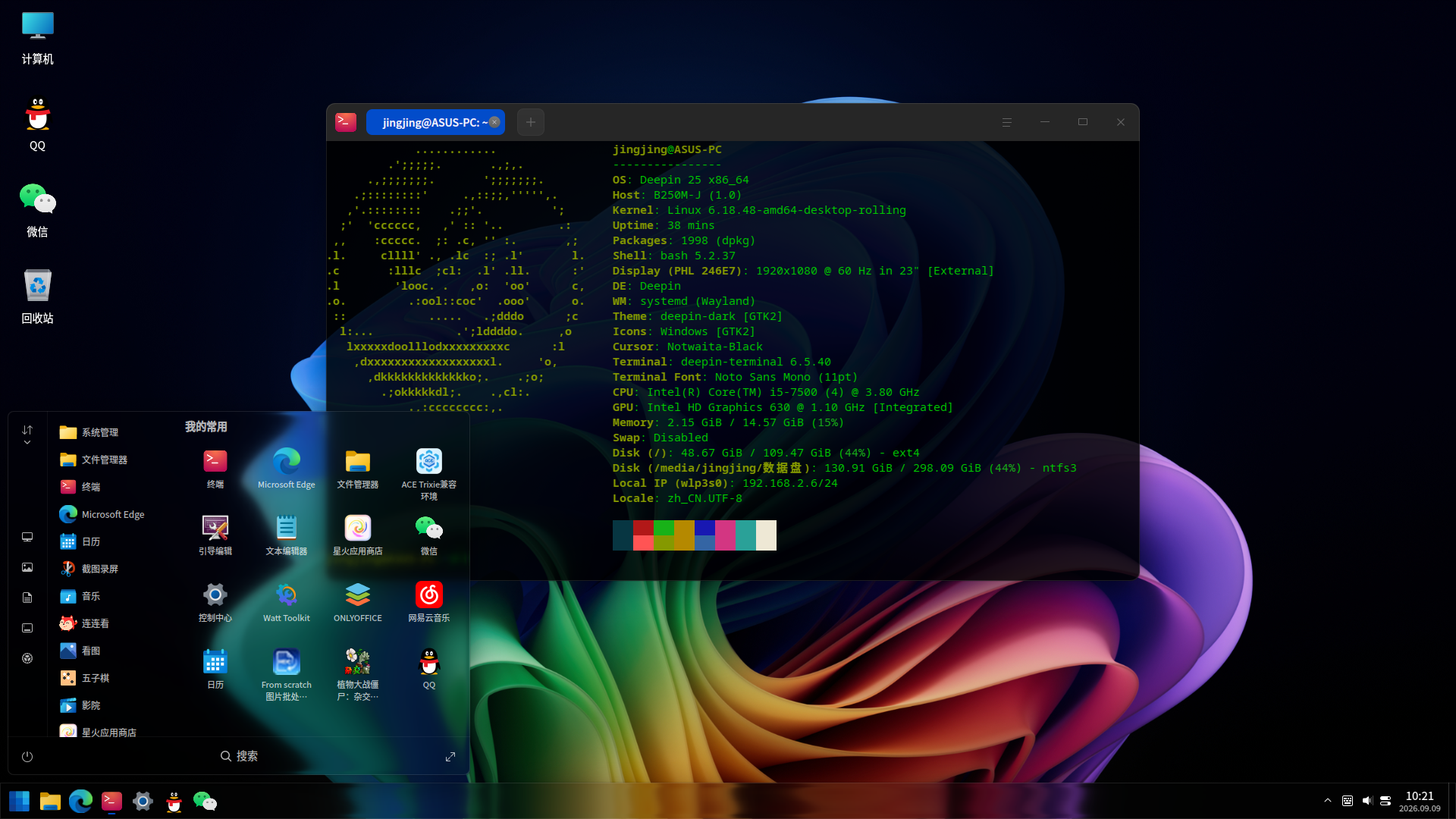Open 看图 from the app list
Screen dimensions: 1456x819
click(x=80, y=651)
